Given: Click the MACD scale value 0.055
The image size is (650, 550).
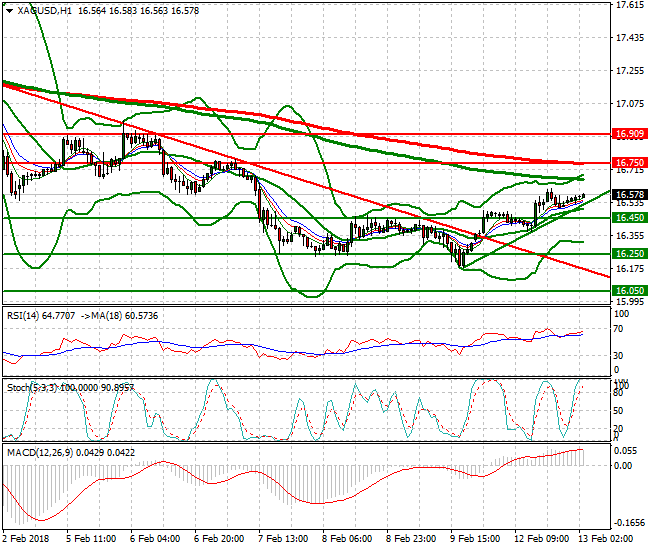Looking at the screenshot, I should point(625,451).
